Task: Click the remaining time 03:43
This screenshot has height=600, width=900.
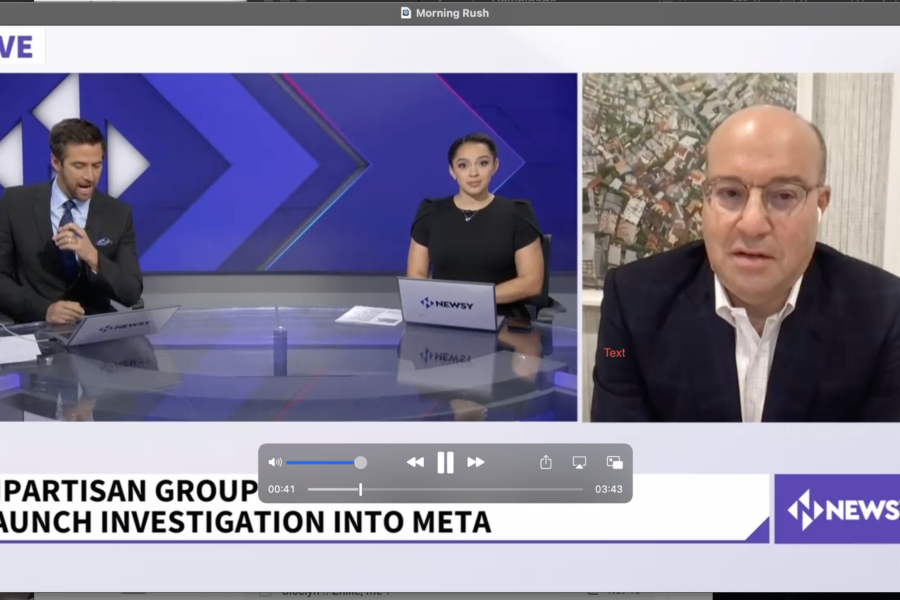Action: [608, 489]
